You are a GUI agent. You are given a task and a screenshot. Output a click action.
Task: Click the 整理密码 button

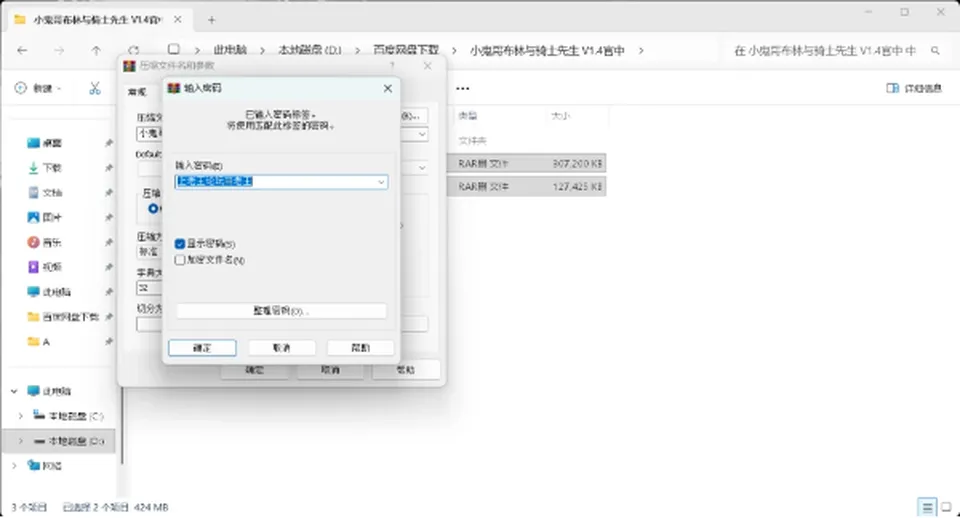[281, 311]
